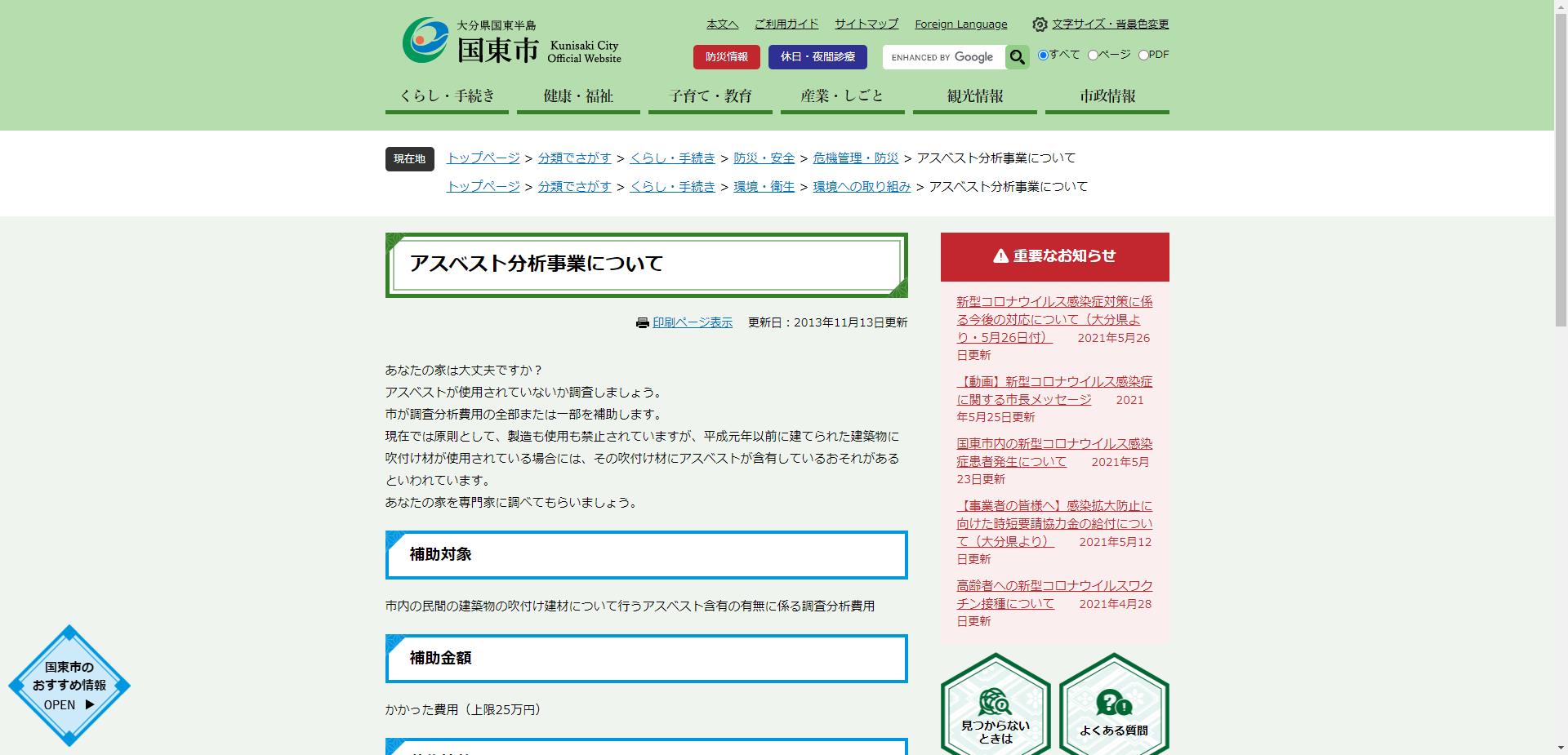The height and width of the screenshot is (755, 1568).
Task: Open the 健康・福祉 navigation menu
Action: [x=577, y=95]
